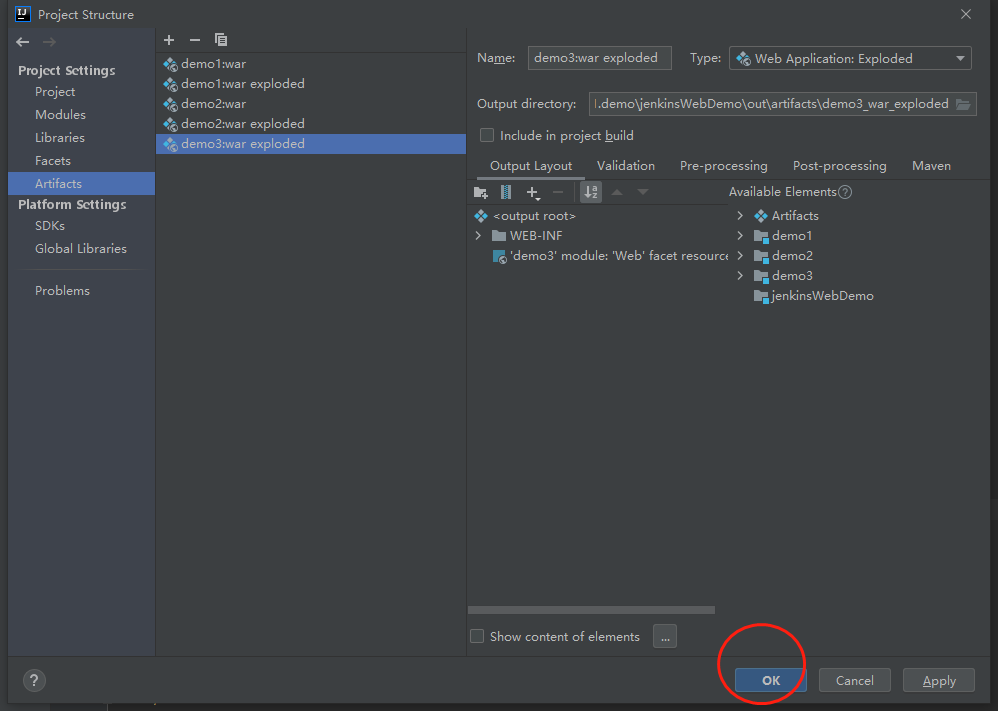Viewport: 998px width, 711px height.
Task: Click the Cancel button
Action: click(854, 680)
